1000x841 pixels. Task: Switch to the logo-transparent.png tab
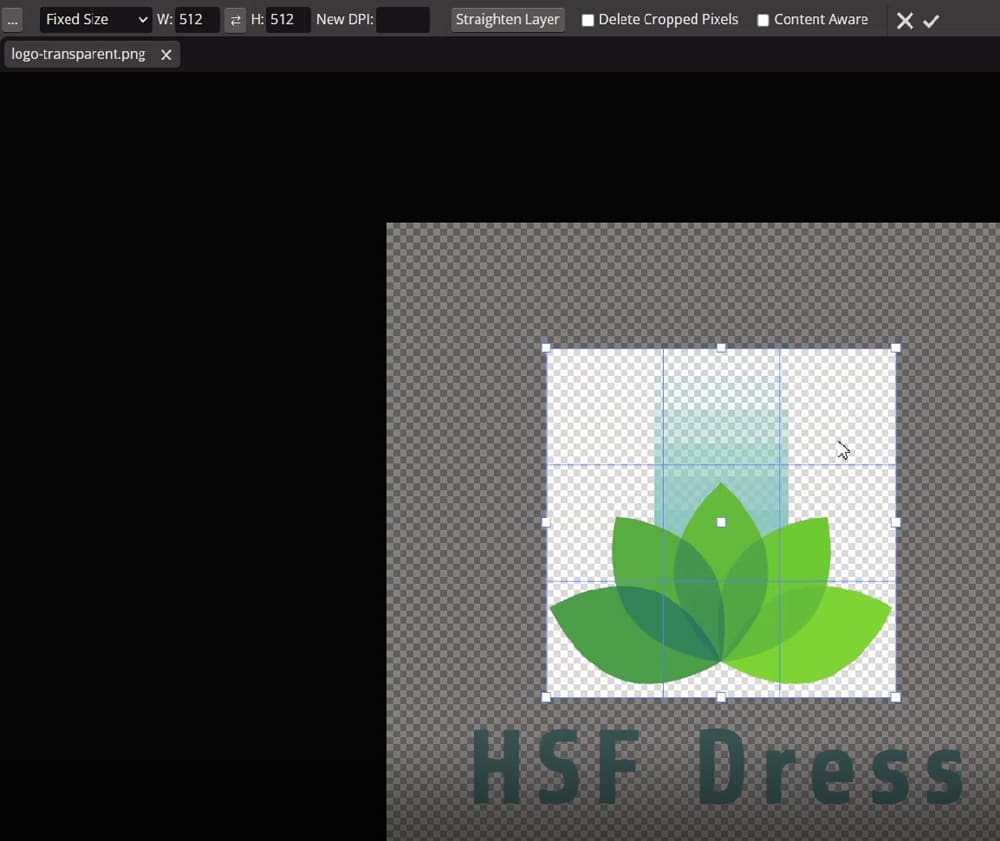point(78,54)
